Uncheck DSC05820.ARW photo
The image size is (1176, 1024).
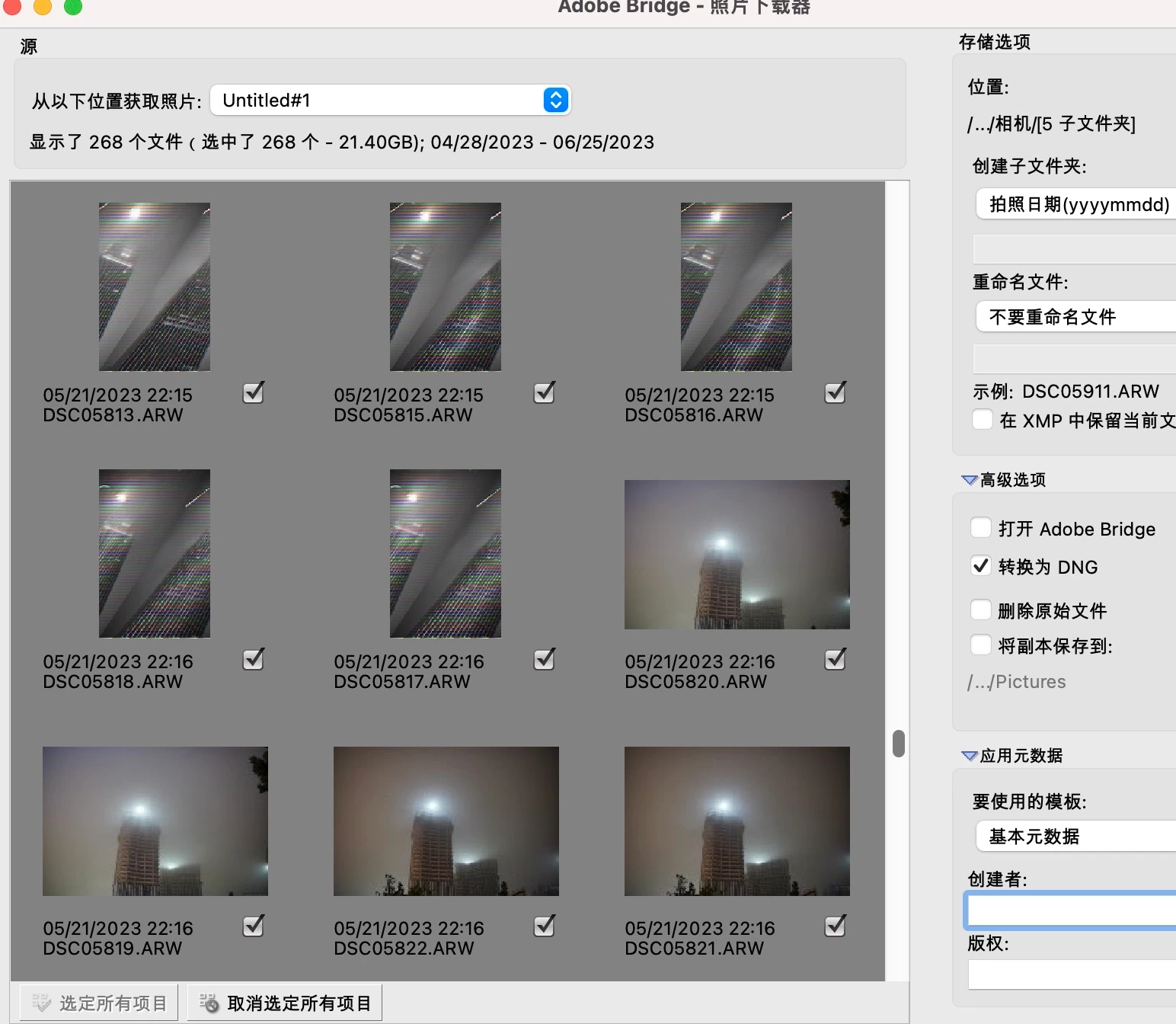(835, 659)
